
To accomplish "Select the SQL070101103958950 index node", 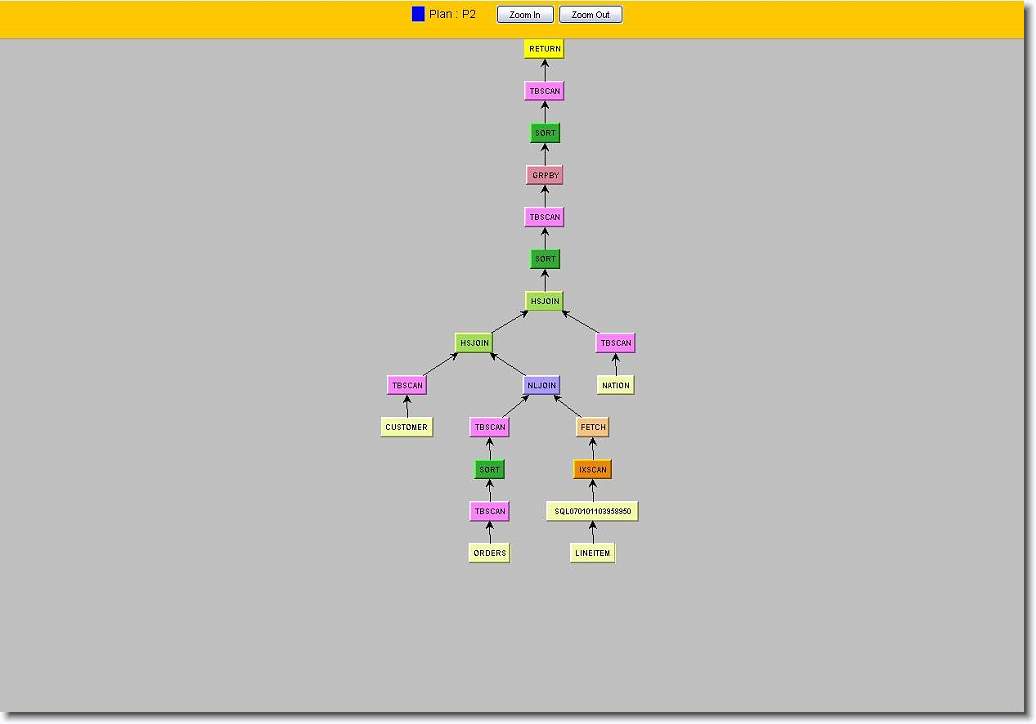I will 592,511.
